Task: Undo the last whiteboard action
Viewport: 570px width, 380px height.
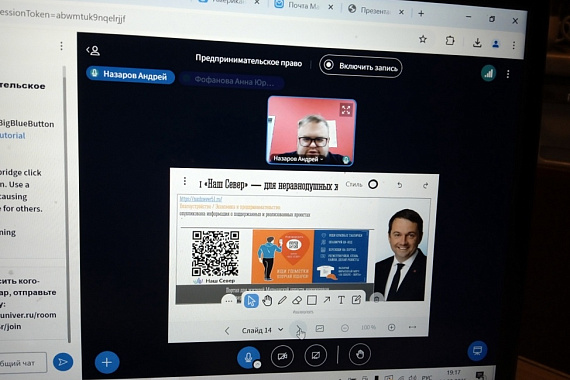Action: pos(400,185)
